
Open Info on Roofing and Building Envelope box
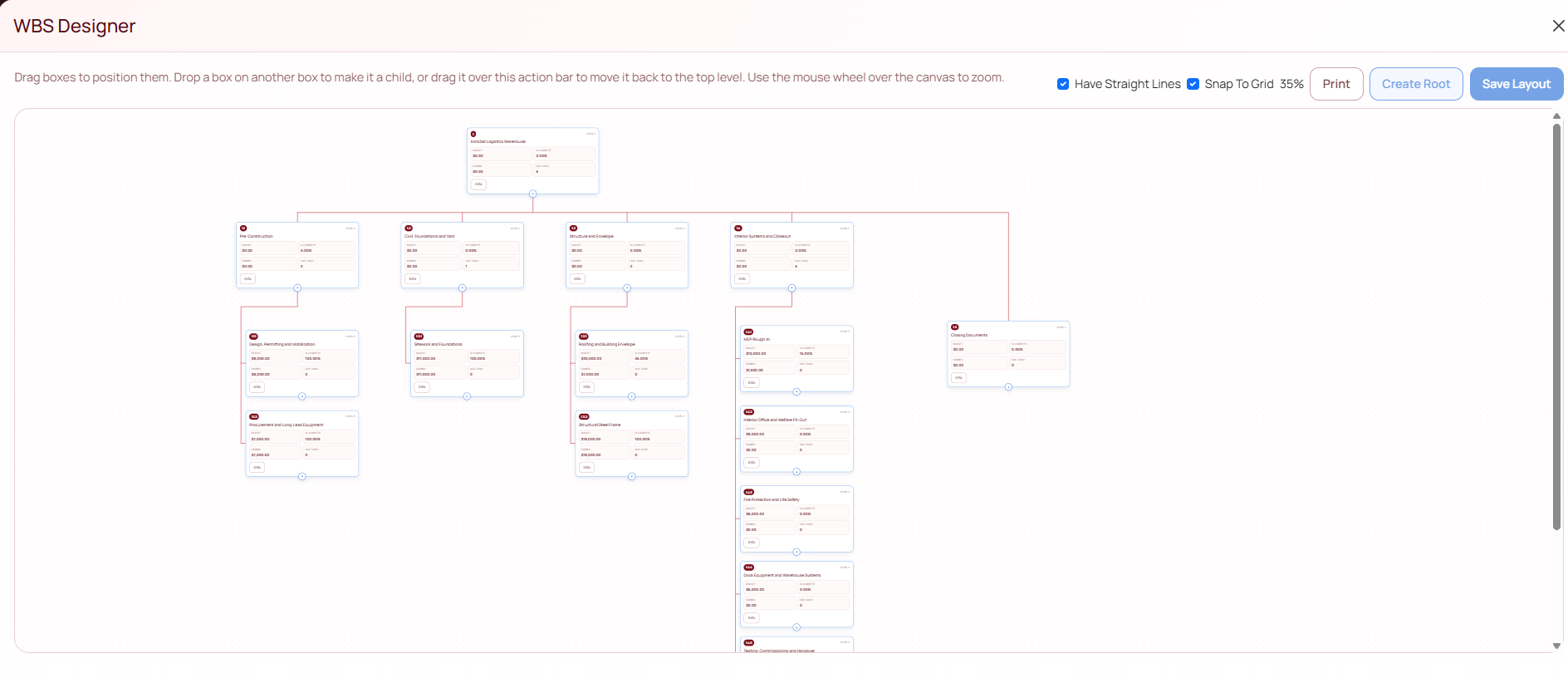pos(586,387)
